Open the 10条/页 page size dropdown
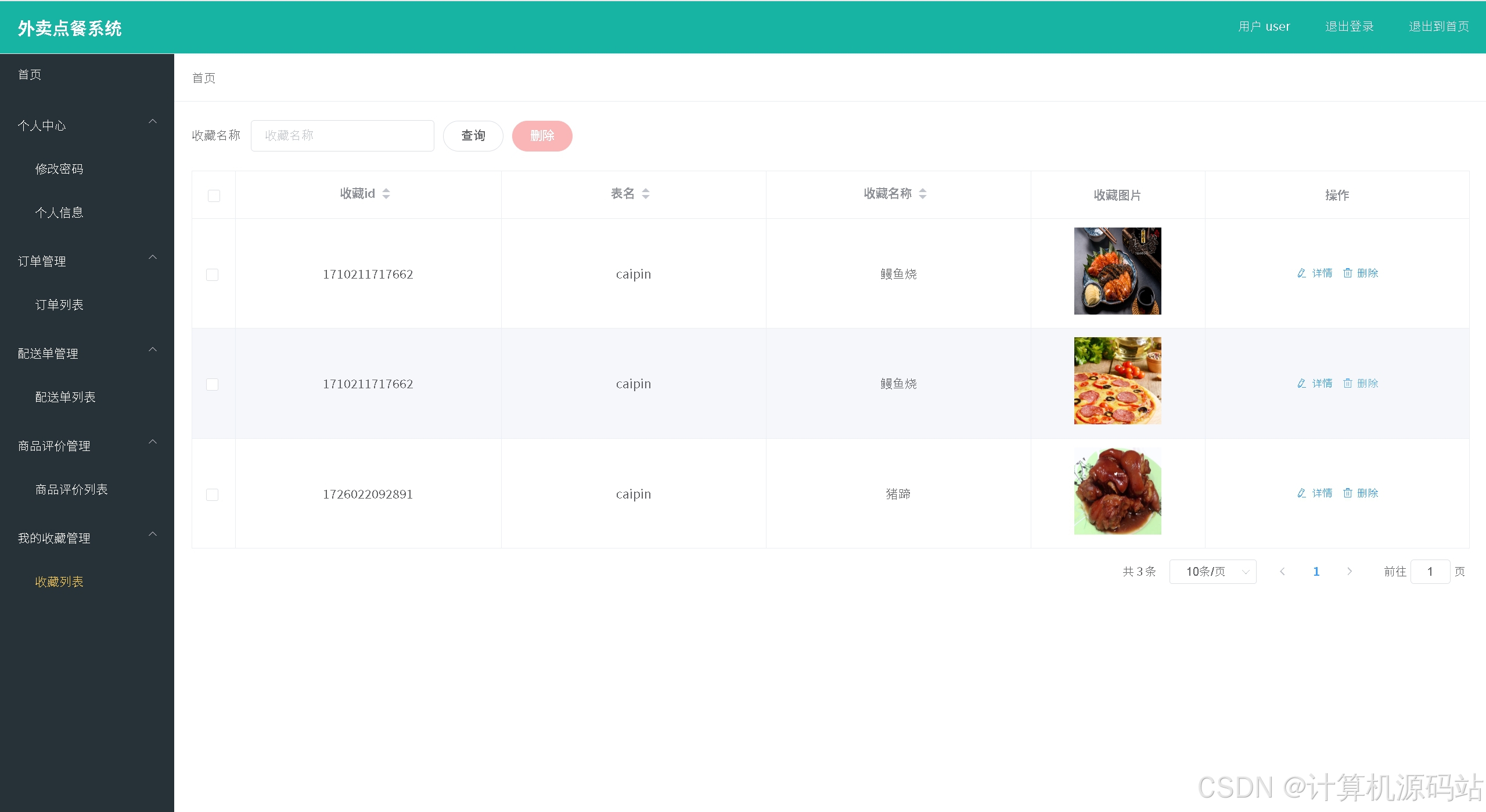 tap(1212, 572)
